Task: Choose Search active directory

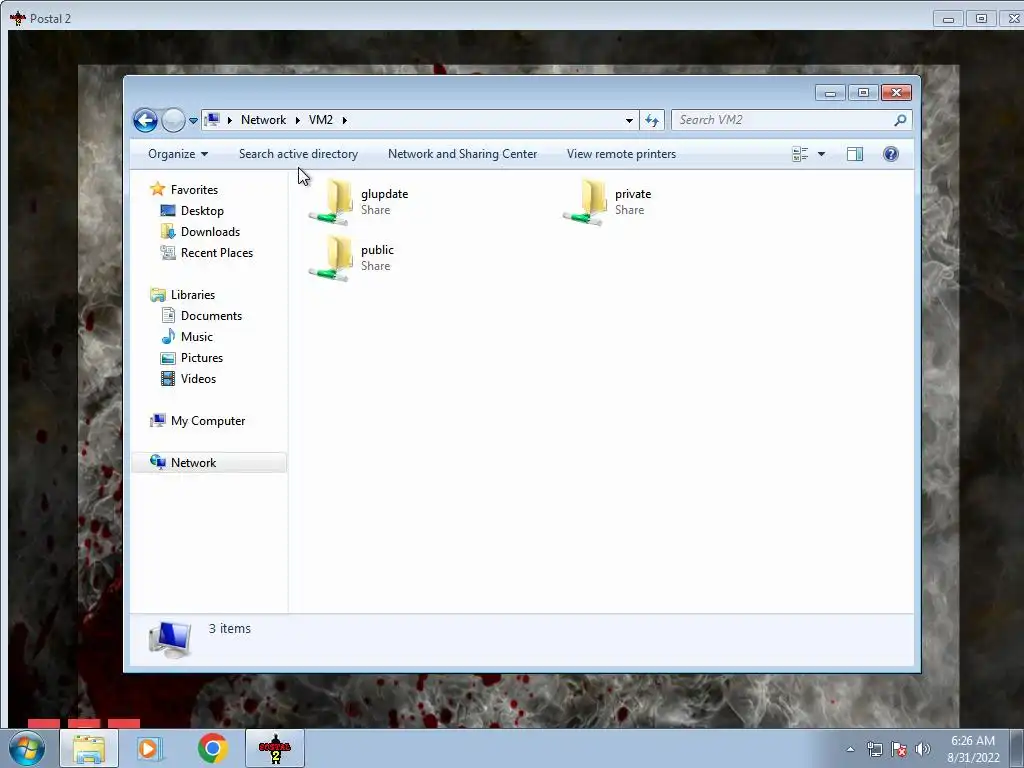Action: (x=298, y=154)
